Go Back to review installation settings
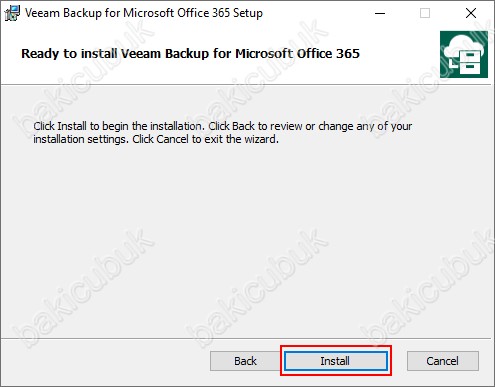The image size is (495, 387). [x=245, y=361]
